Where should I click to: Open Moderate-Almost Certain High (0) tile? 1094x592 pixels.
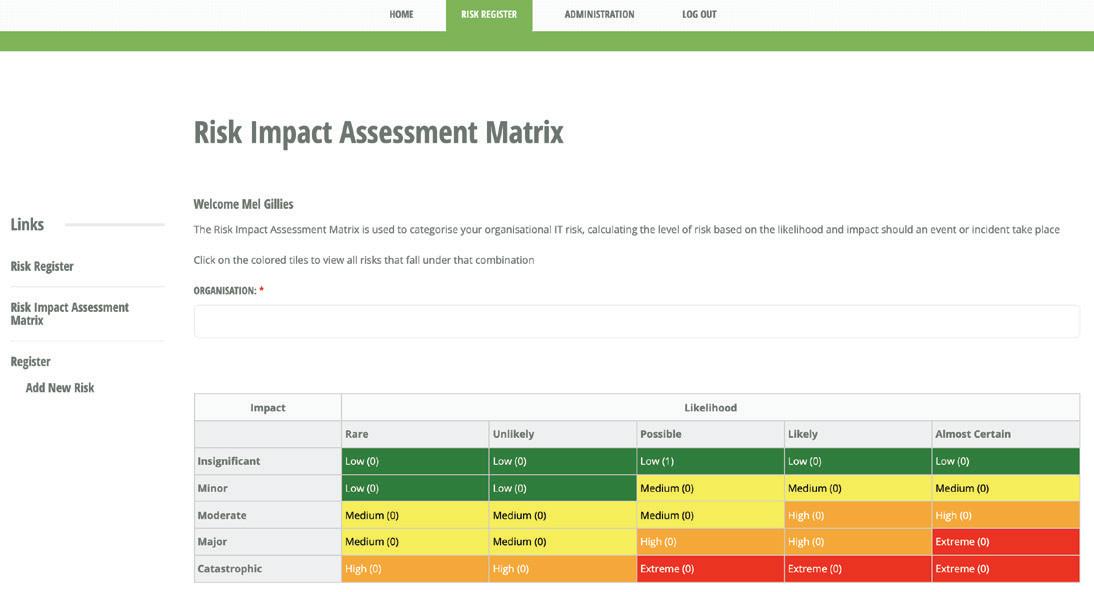[x=1005, y=516]
